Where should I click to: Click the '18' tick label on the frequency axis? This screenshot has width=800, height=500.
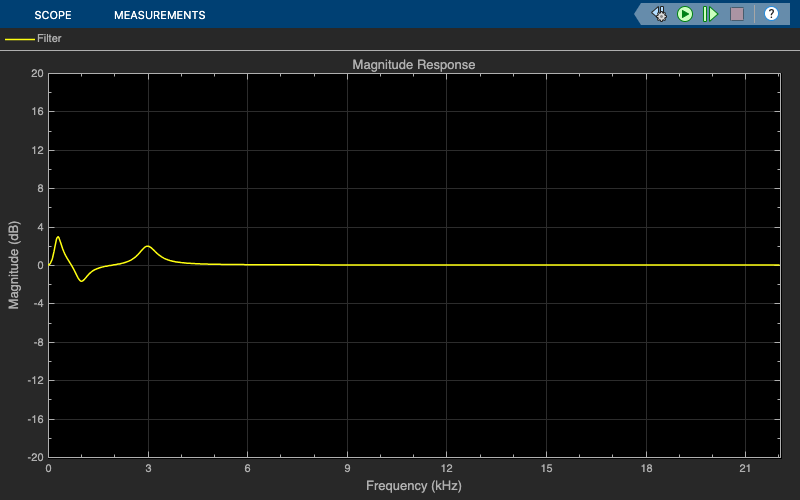(x=646, y=468)
